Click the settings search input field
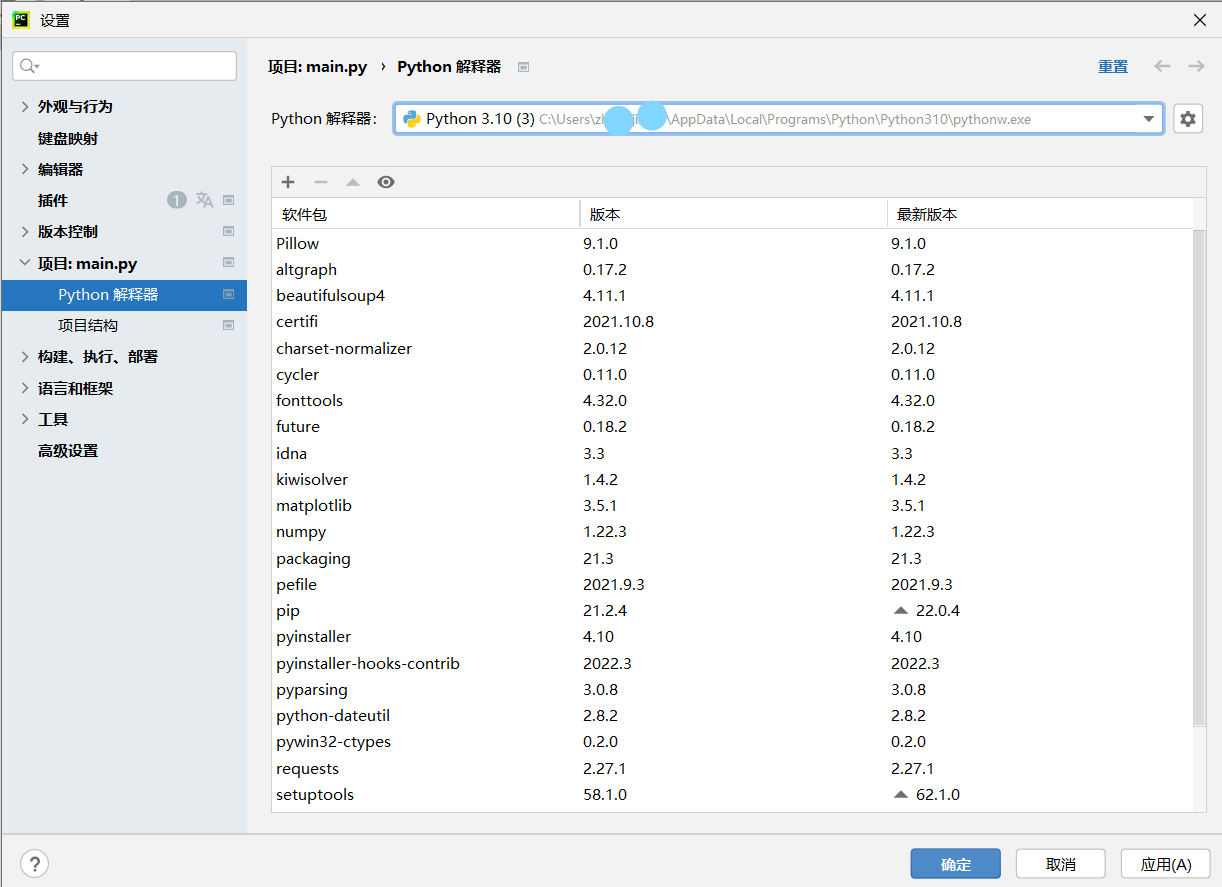Screen dimensions: 1222x887 (x=124, y=66)
